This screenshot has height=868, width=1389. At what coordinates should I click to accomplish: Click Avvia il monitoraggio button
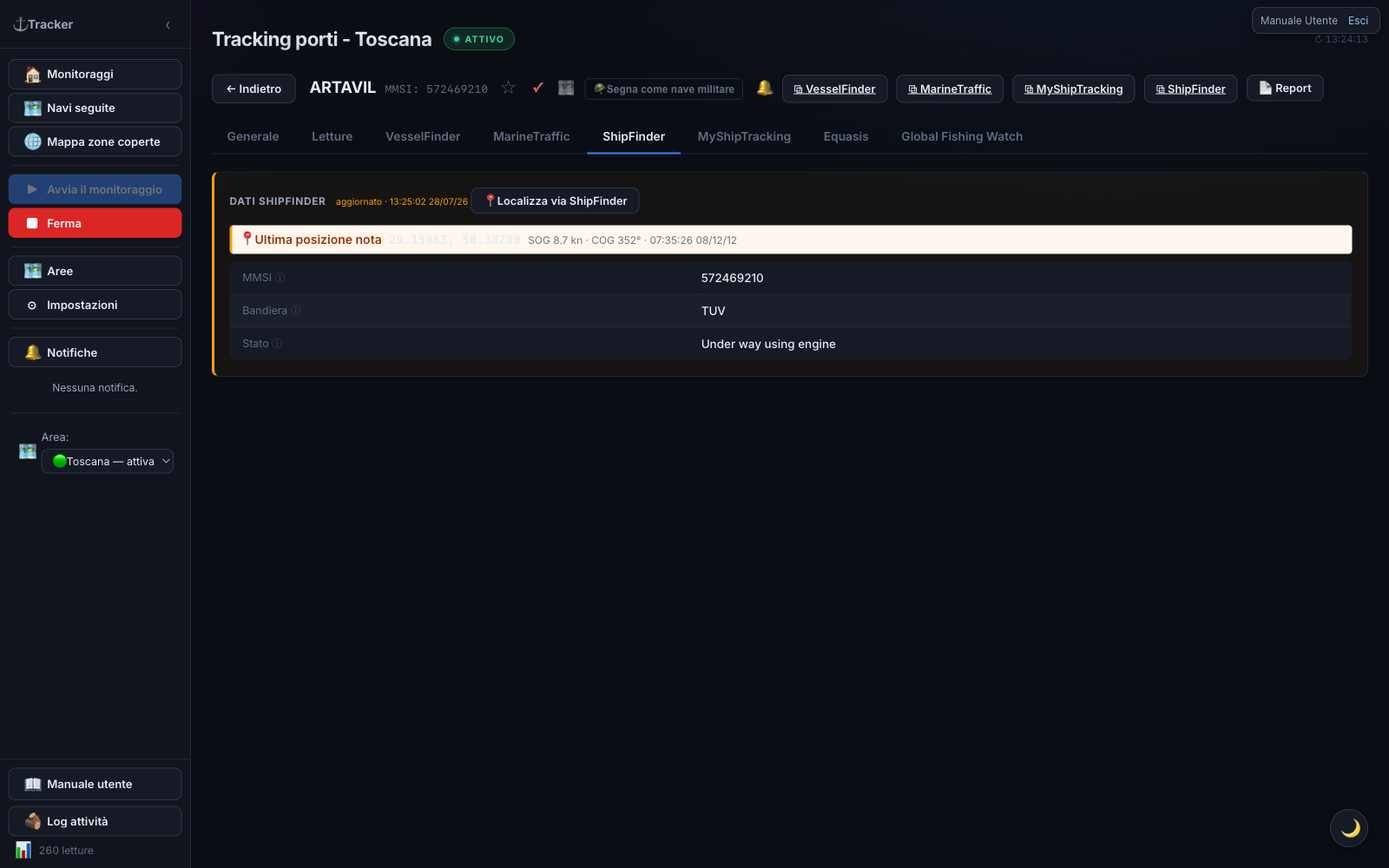click(95, 189)
